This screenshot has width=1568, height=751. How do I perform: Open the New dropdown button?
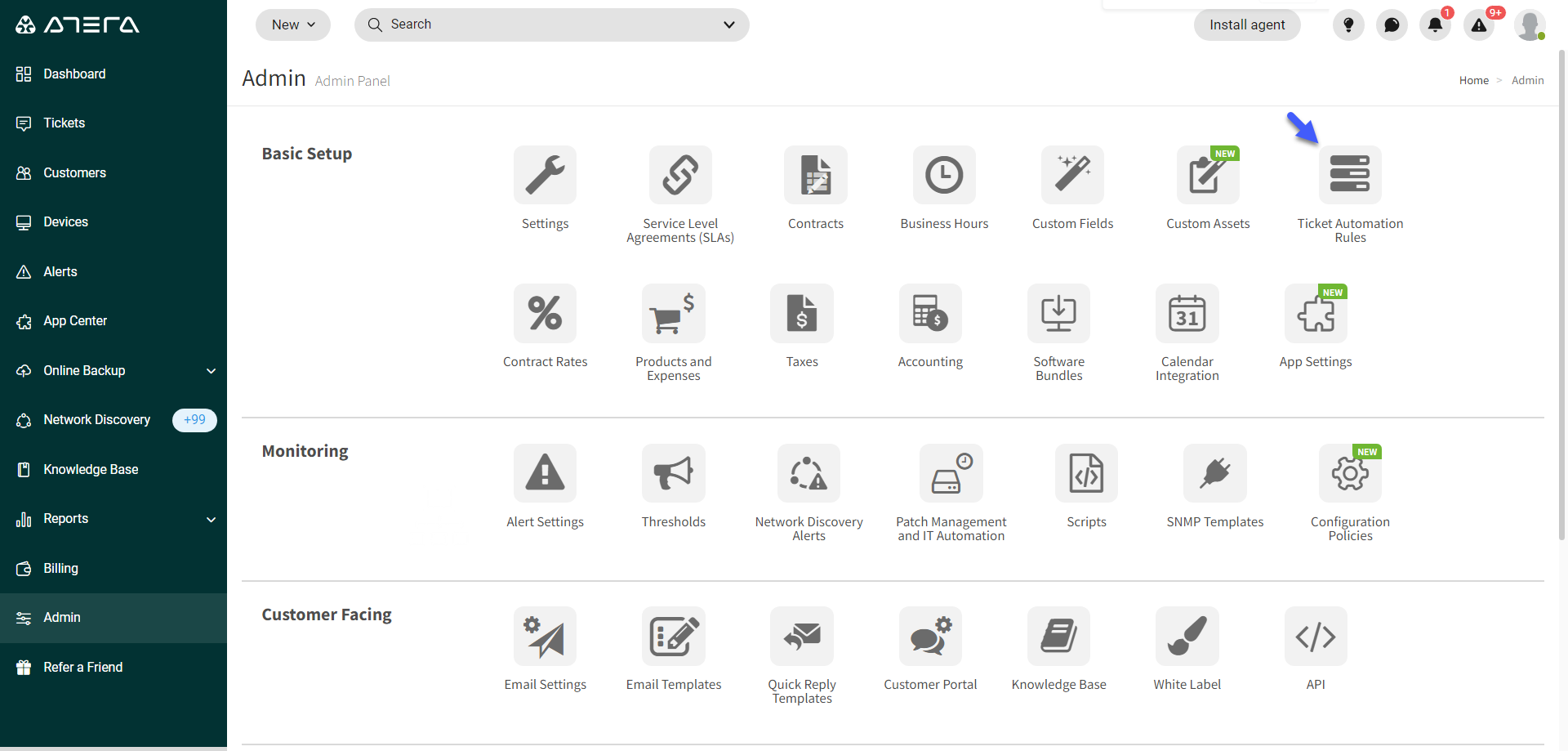tap(293, 25)
